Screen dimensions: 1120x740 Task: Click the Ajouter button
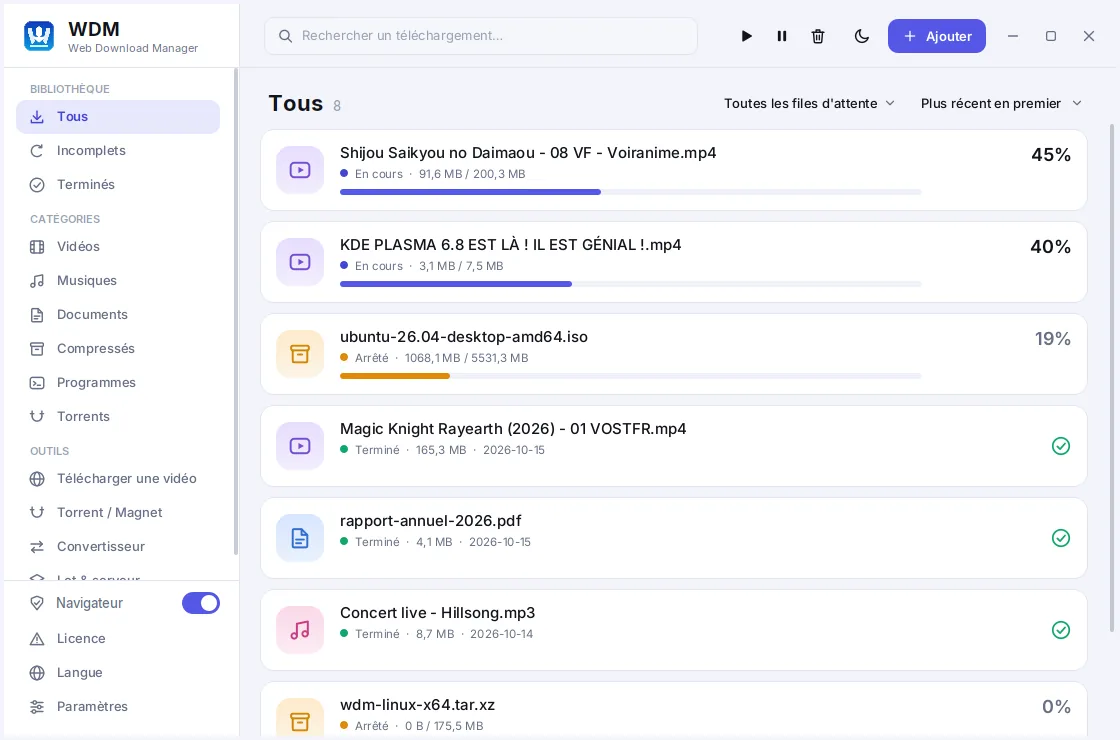(936, 36)
